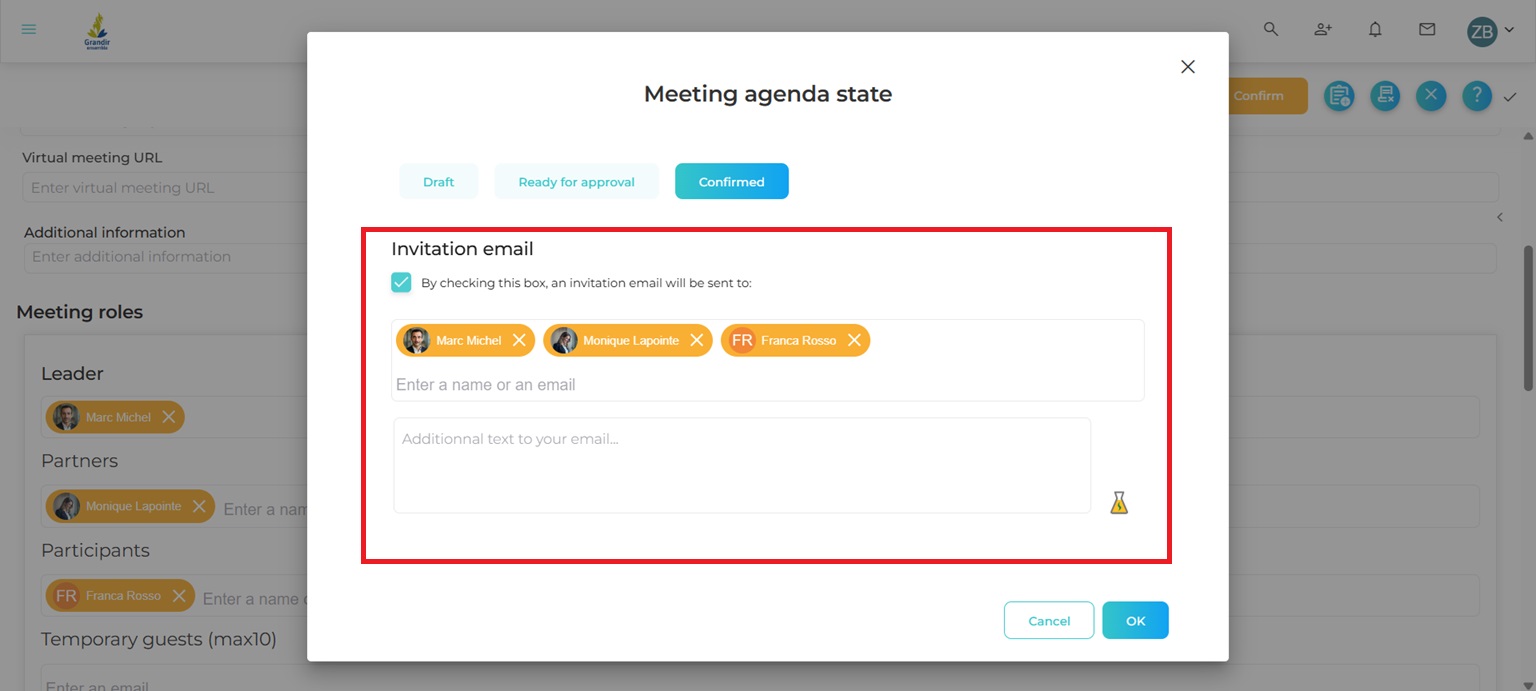Click the recipient name or email input field
This screenshot has width=1536, height=691.
pyautogui.click(x=600, y=384)
